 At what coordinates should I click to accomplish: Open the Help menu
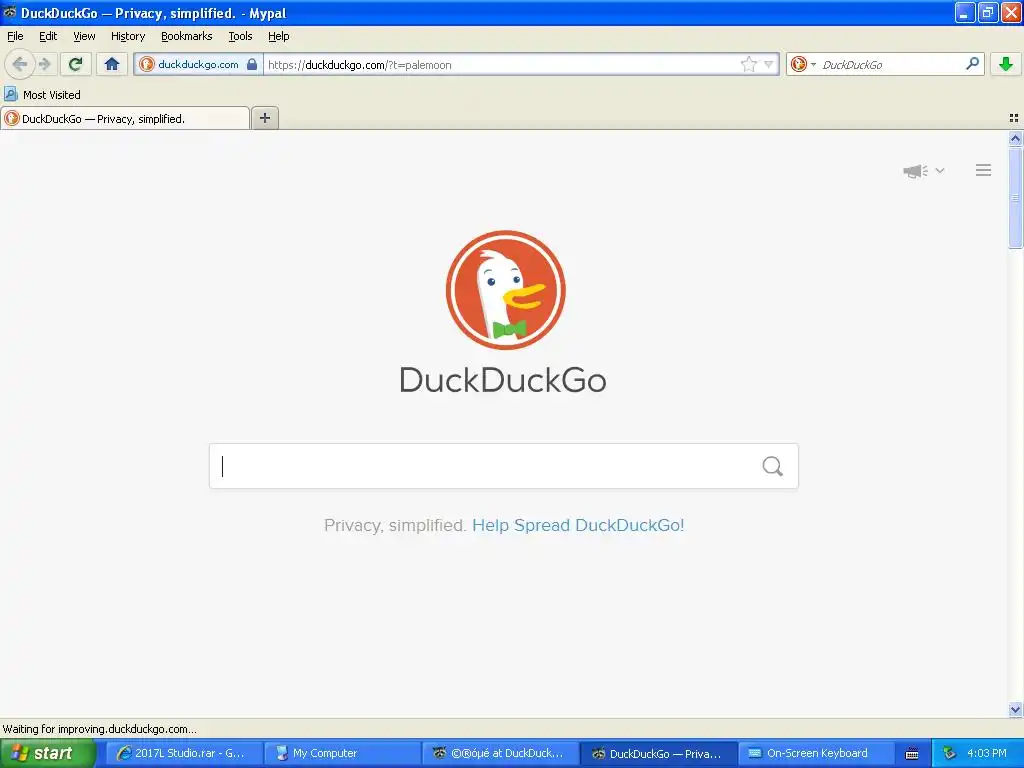pos(278,36)
